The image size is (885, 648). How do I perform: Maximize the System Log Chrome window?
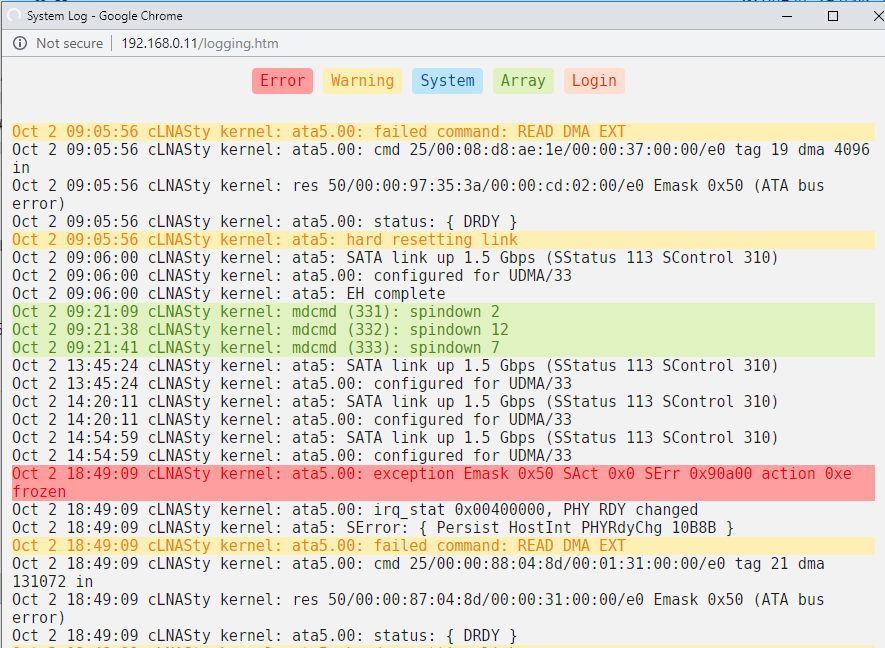click(x=833, y=16)
